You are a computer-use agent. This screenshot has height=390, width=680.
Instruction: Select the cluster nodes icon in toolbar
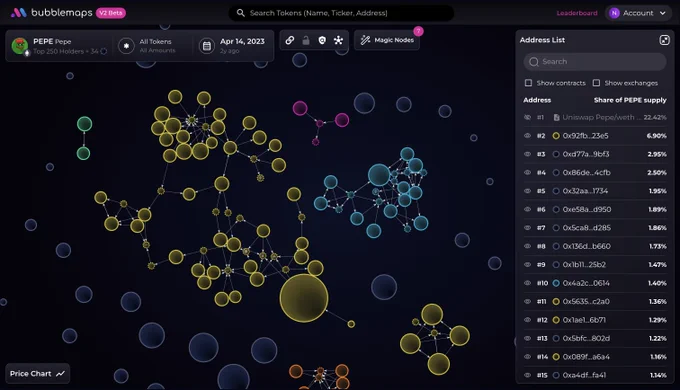(338, 40)
